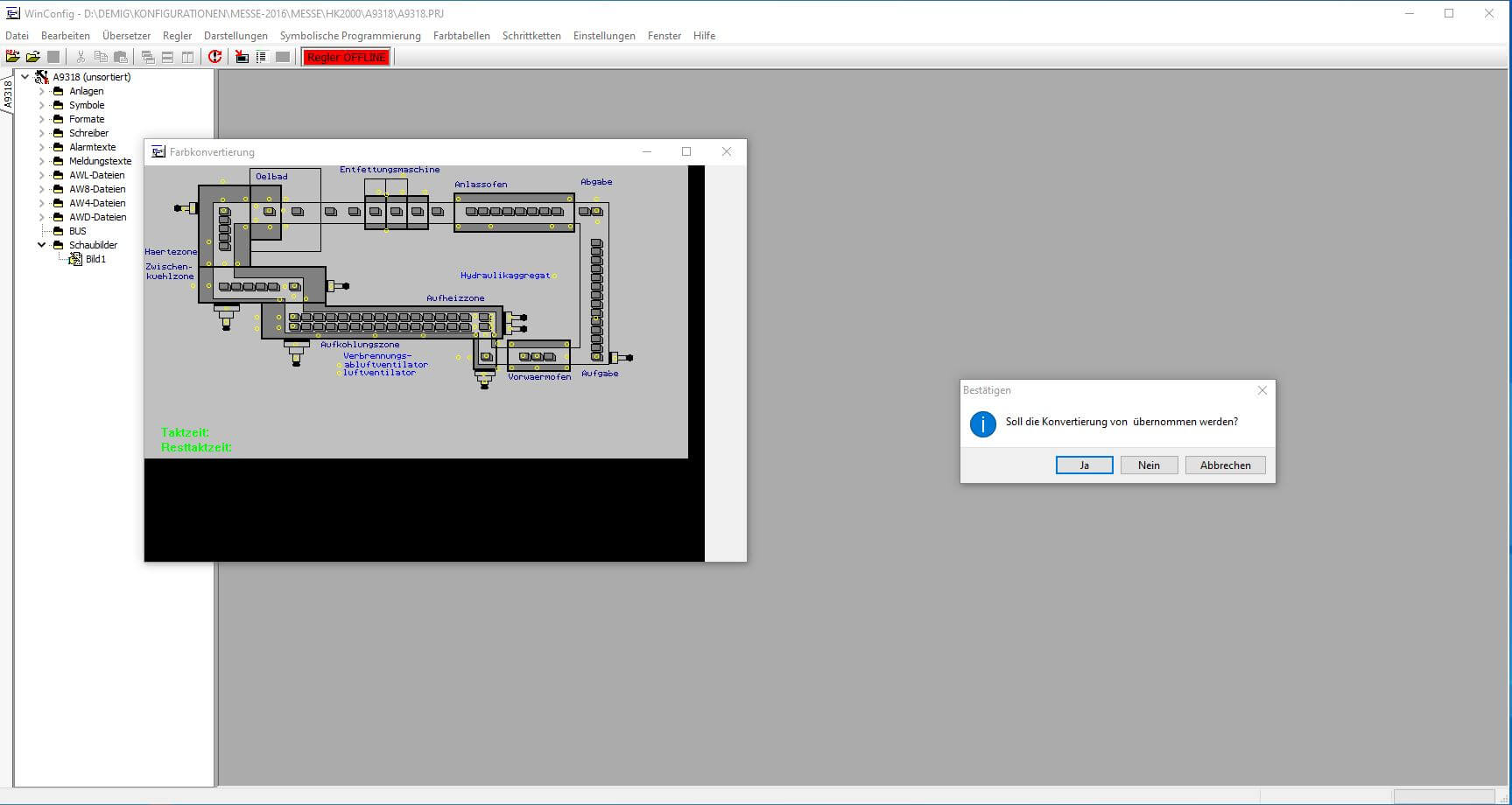Image resolution: width=1512 pixels, height=805 pixels.
Task: Click the green Taktzeit: label
Action: pyautogui.click(x=185, y=432)
